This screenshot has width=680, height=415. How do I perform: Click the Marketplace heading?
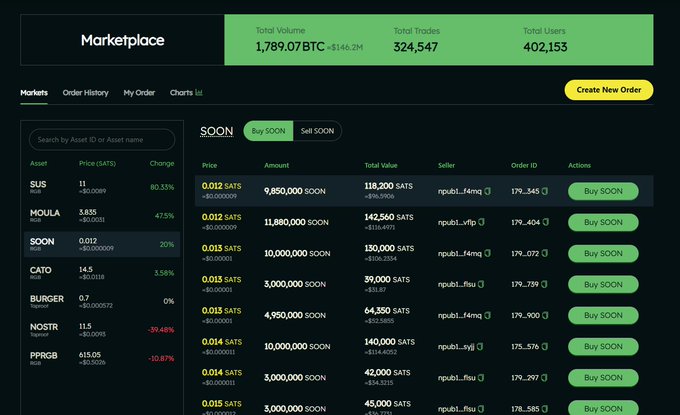(x=122, y=40)
